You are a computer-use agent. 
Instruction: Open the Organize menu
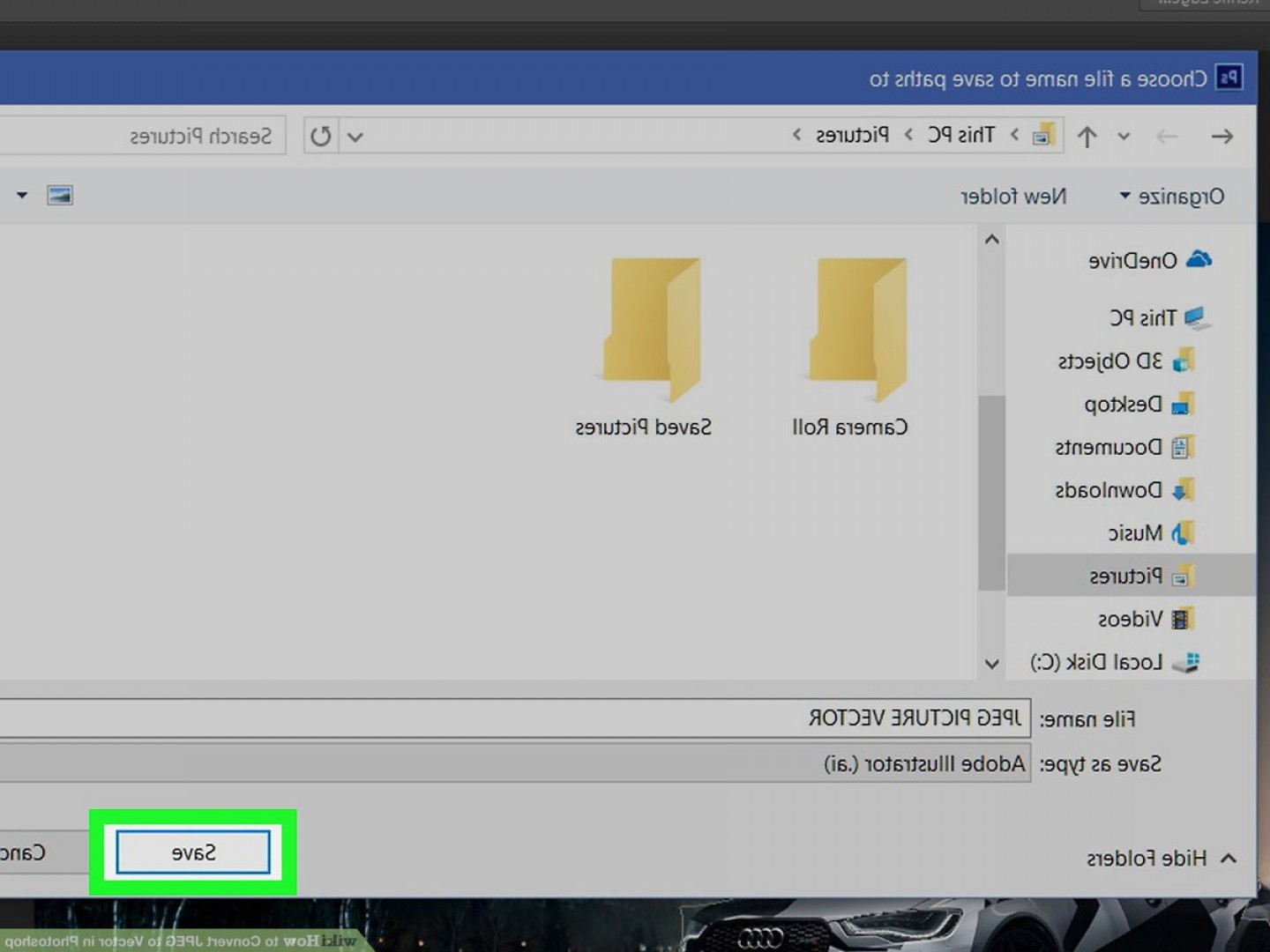[x=1172, y=196]
